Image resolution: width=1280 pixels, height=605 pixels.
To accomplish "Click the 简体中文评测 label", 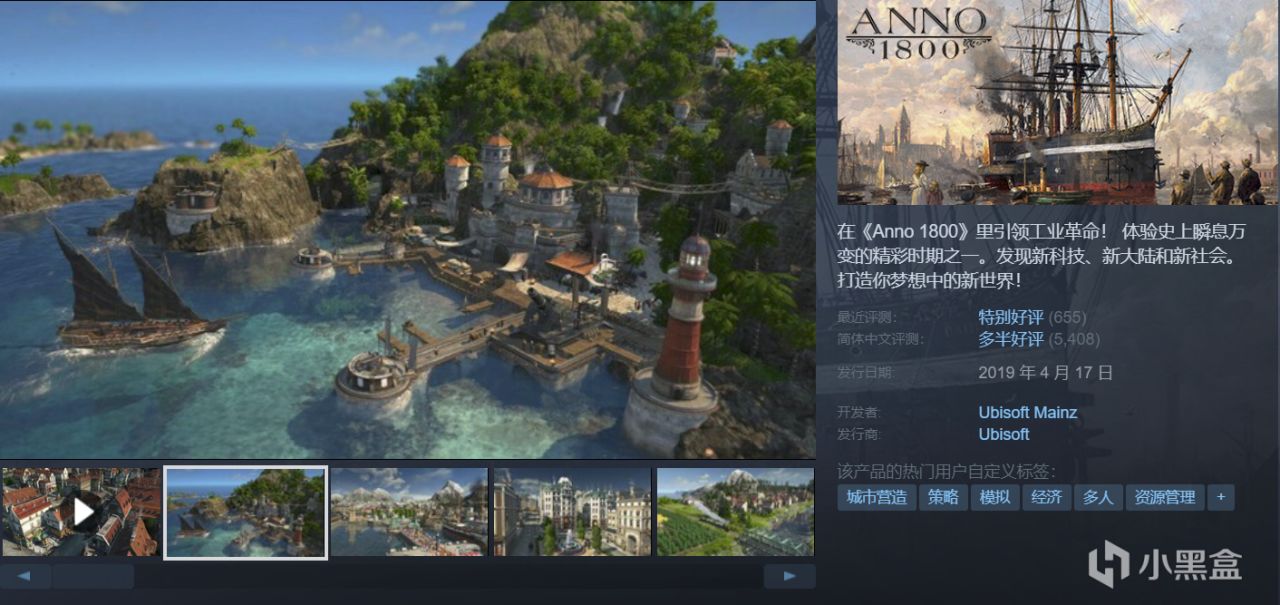I will [880, 339].
